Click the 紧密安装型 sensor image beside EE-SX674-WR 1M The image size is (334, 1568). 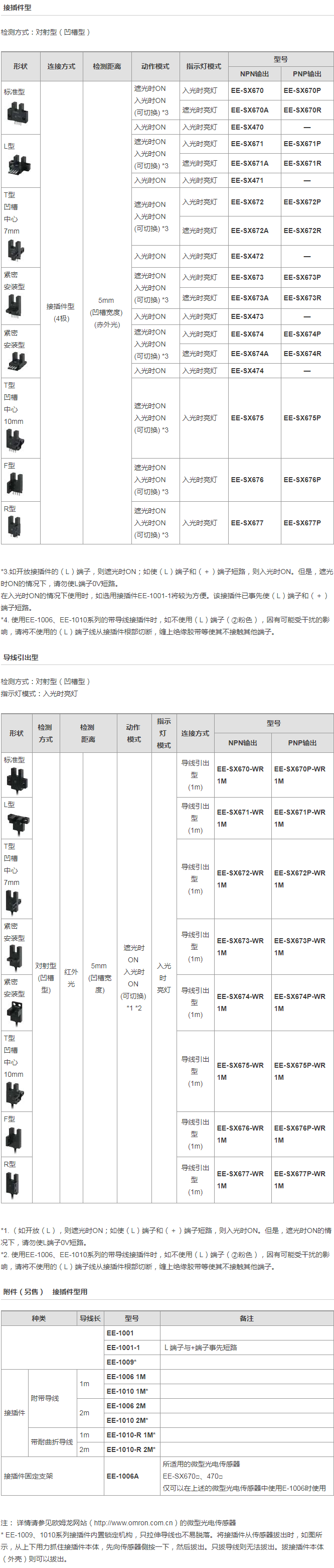coord(15,1015)
